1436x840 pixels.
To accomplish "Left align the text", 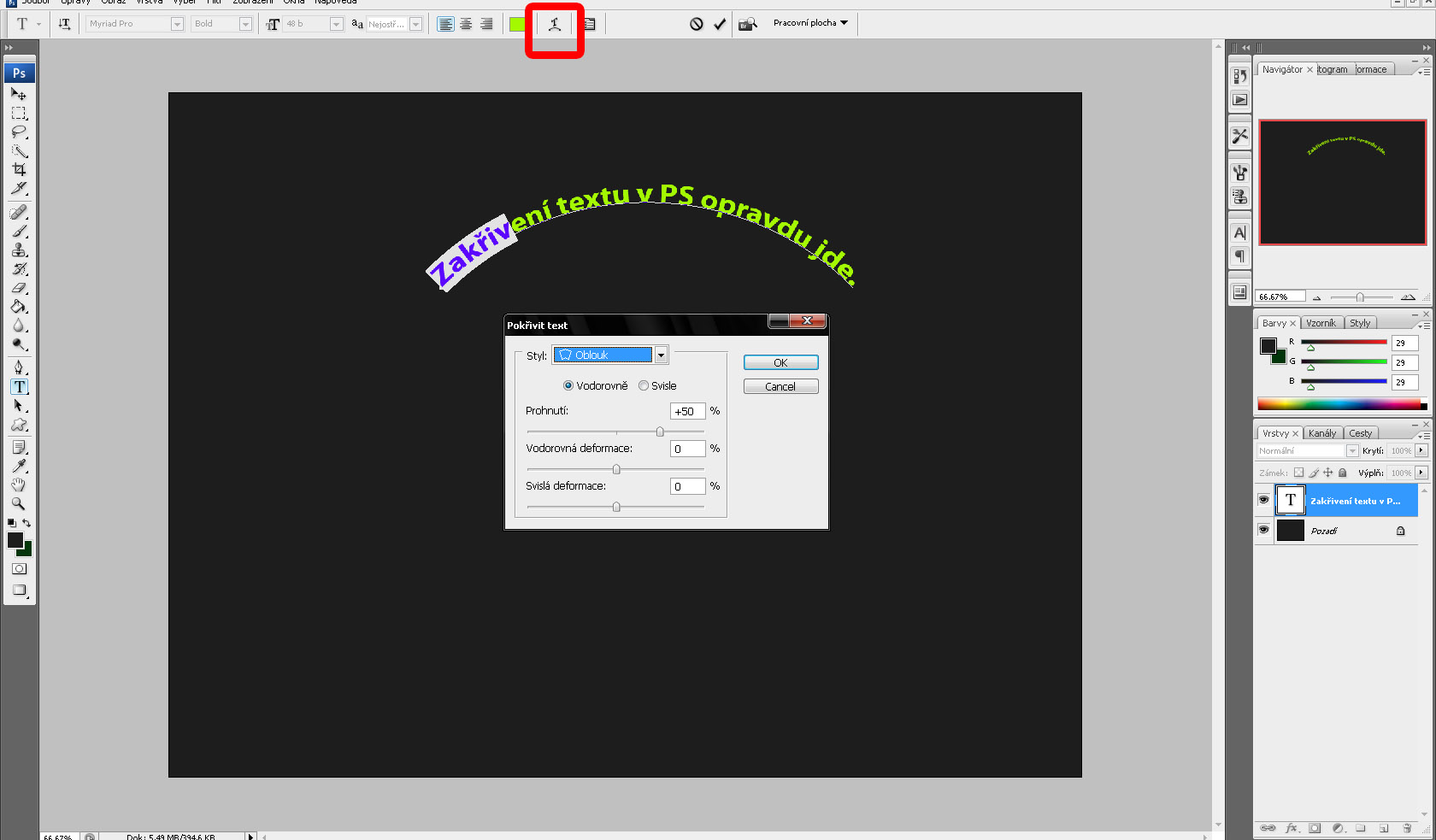I will [445, 24].
